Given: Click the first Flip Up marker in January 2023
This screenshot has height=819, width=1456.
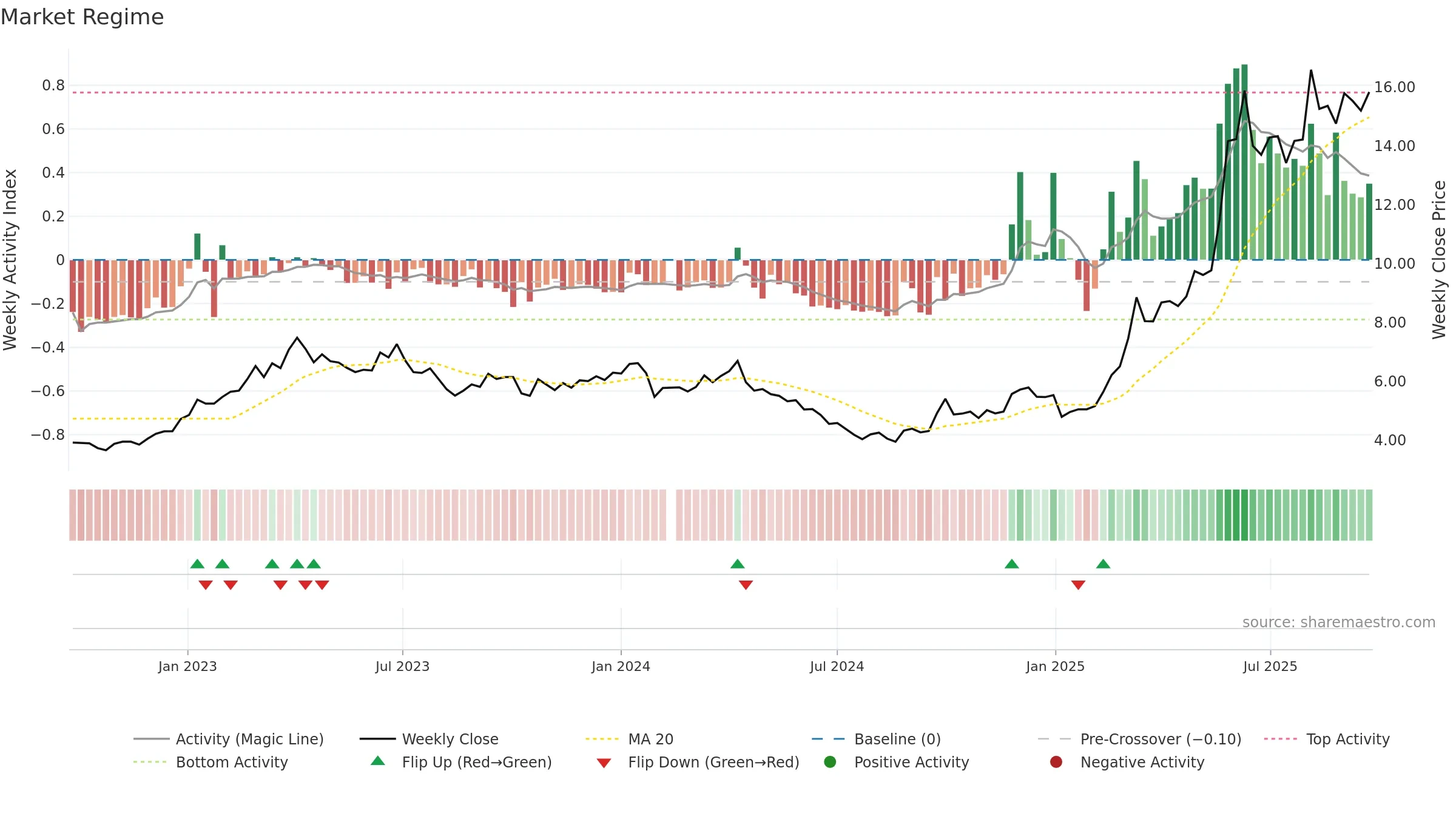Looking at the screenshot, I should [x=197, y=564].
